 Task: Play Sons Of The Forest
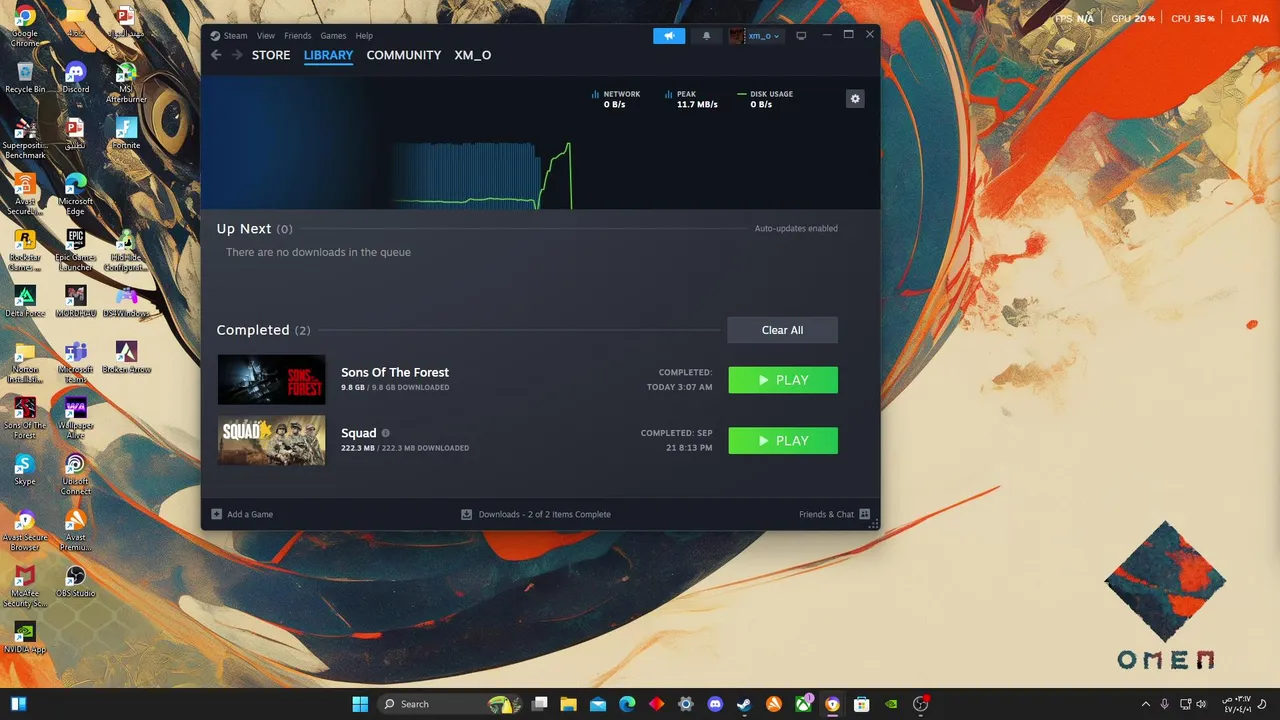783,380
